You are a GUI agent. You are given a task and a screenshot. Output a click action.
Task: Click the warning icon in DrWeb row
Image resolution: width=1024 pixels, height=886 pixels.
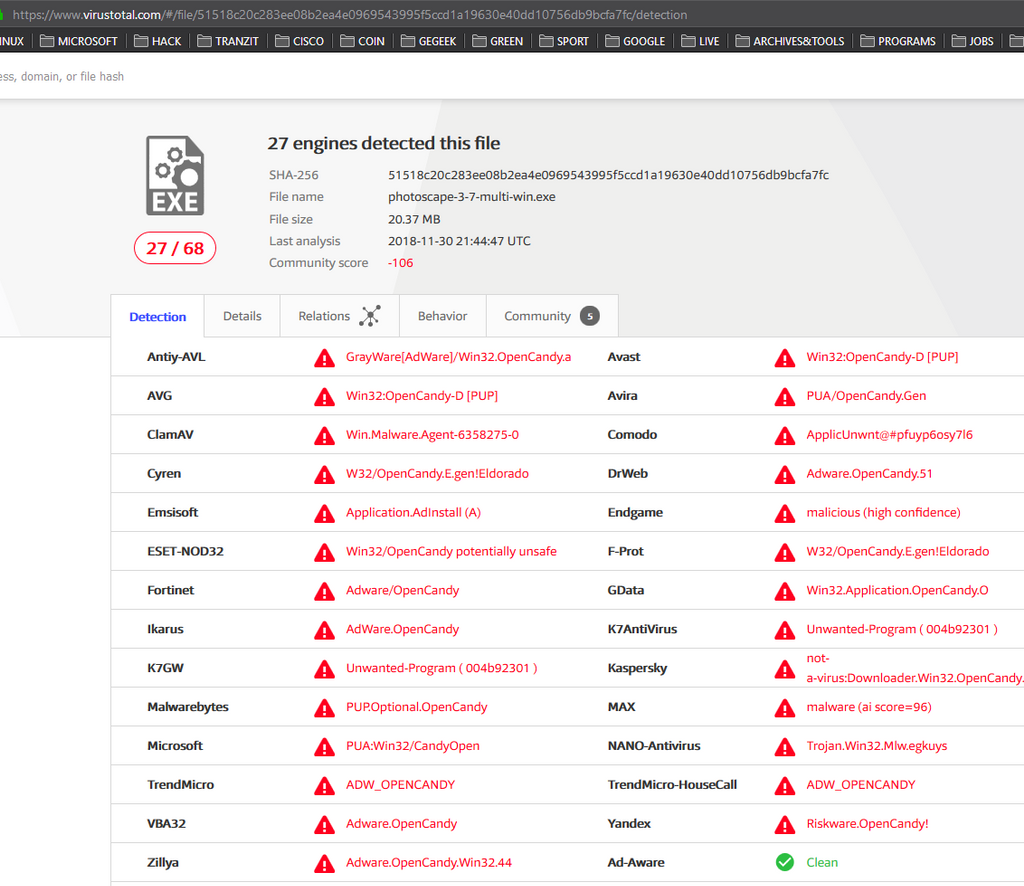pos(784,474)
